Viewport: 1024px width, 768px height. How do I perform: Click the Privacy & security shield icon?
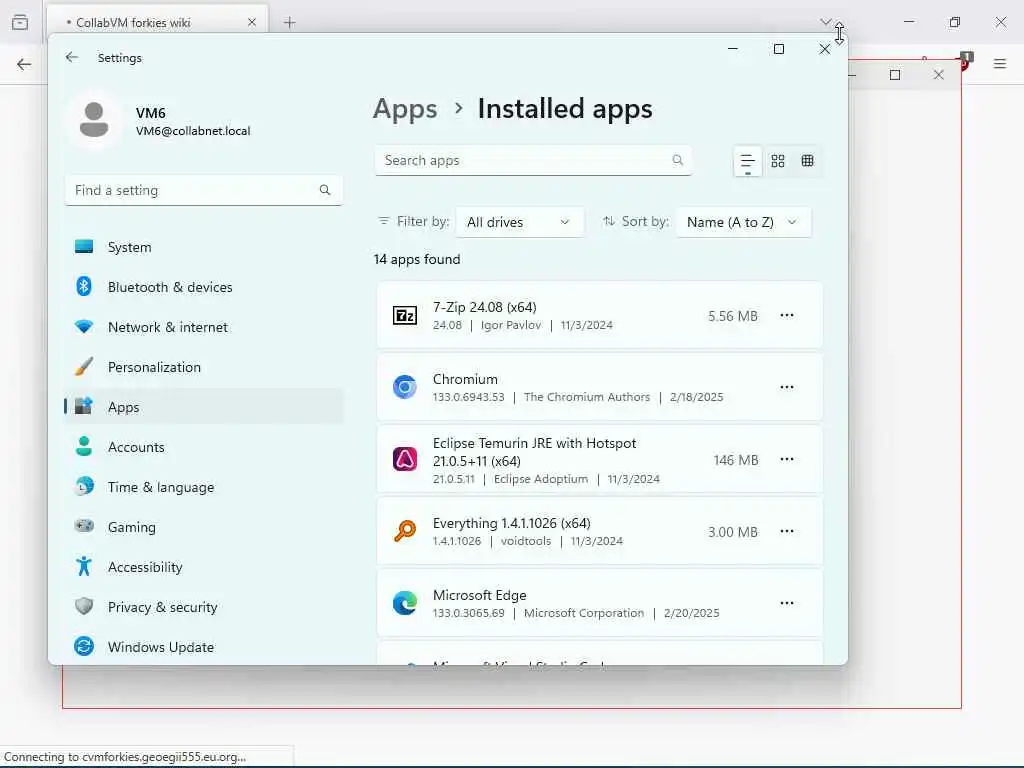coord(84,606)
